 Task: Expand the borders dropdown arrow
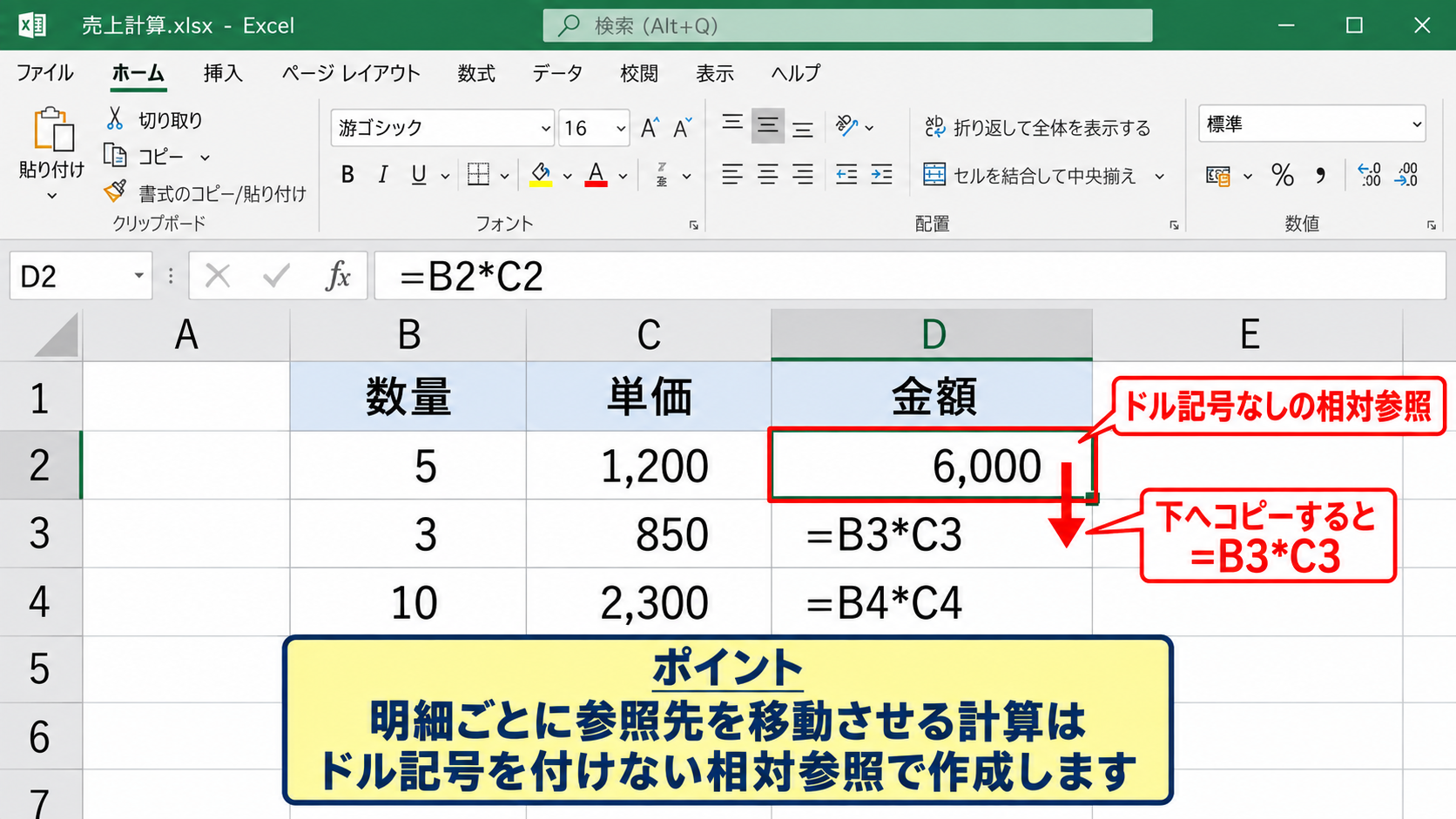(x=504, y=177)
